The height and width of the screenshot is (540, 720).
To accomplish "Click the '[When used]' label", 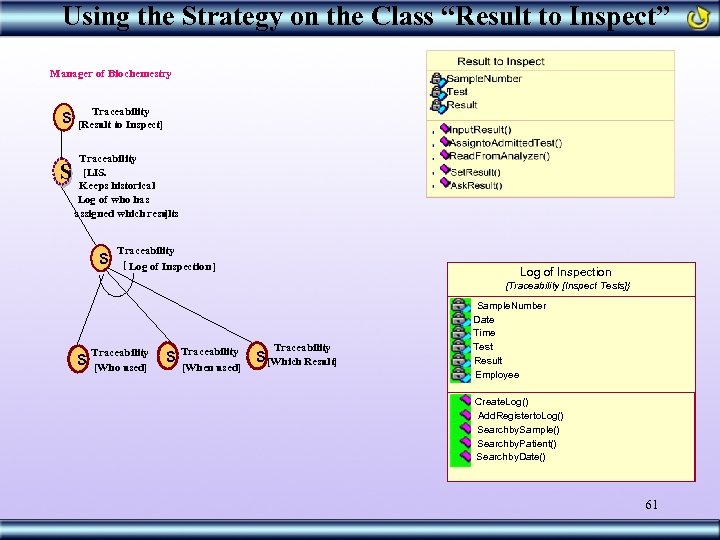I will coord(211,368).
